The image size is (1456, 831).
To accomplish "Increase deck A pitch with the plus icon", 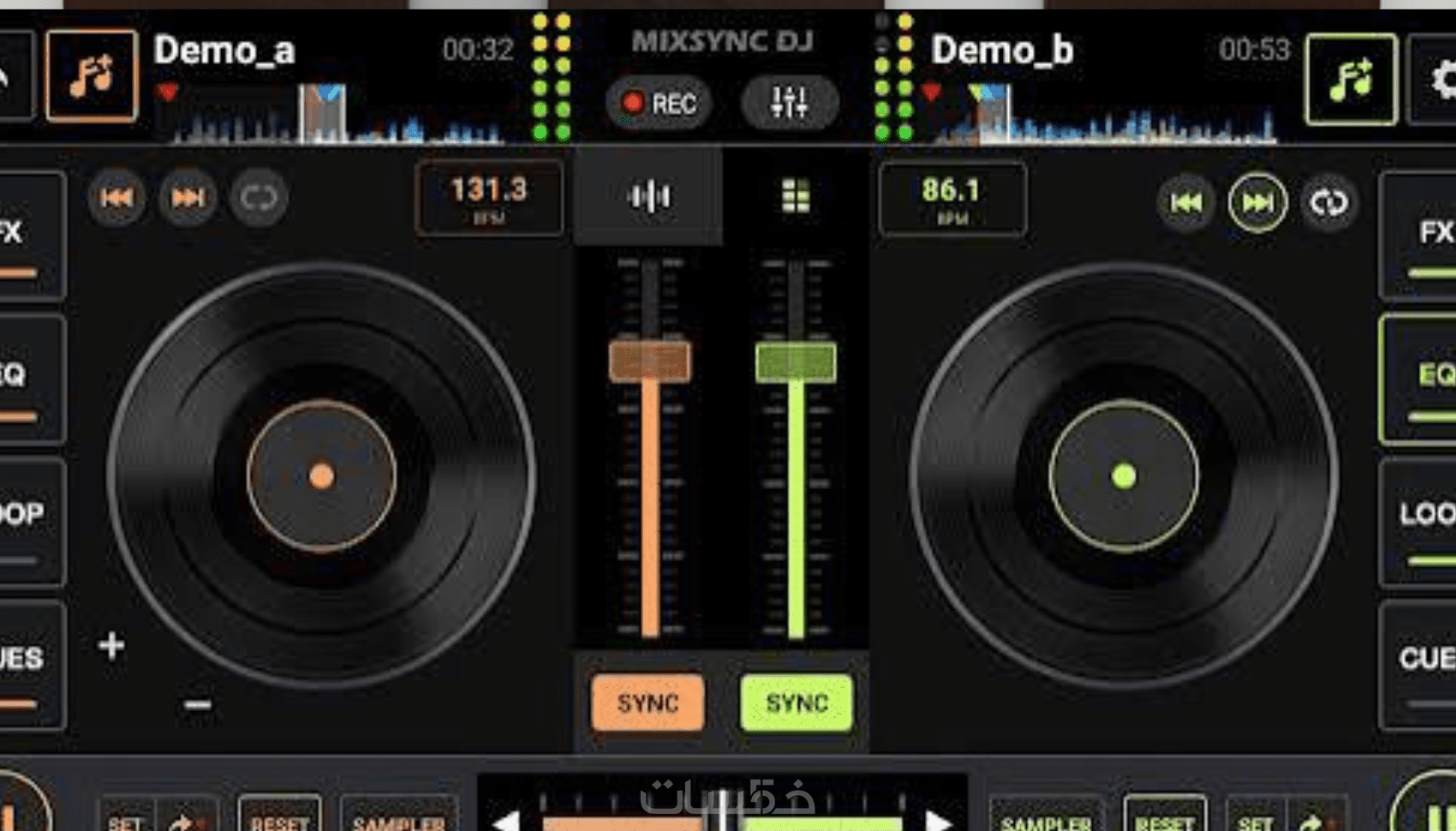I will (111, 645).
